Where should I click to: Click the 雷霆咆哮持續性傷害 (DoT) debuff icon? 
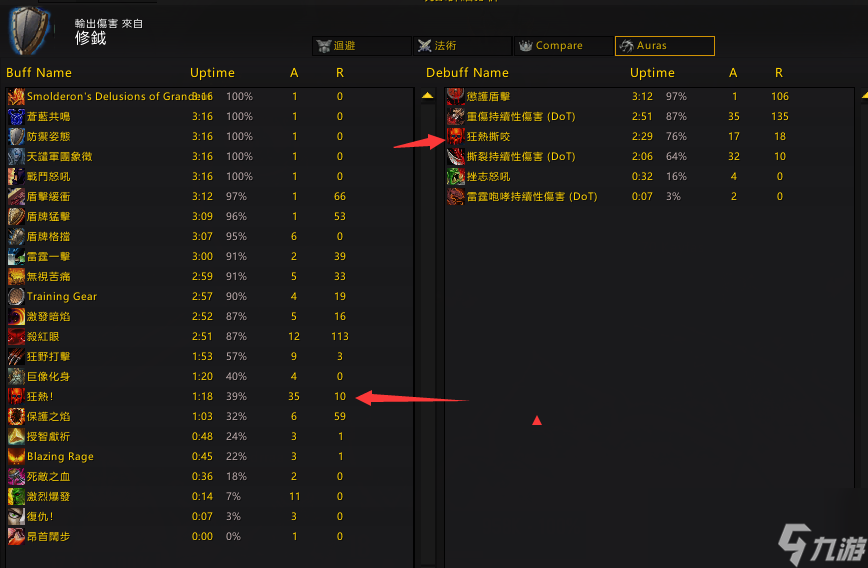click(x=456, y=197)
